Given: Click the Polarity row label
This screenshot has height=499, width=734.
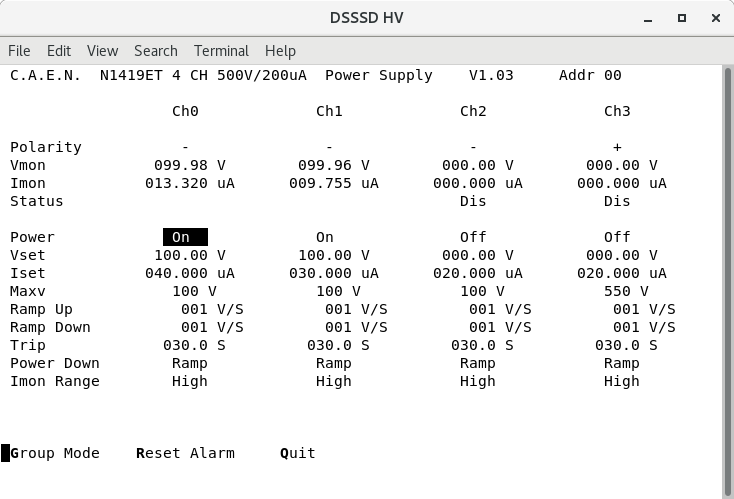Looking at the screenshot, I should click(x=46, y=147).
